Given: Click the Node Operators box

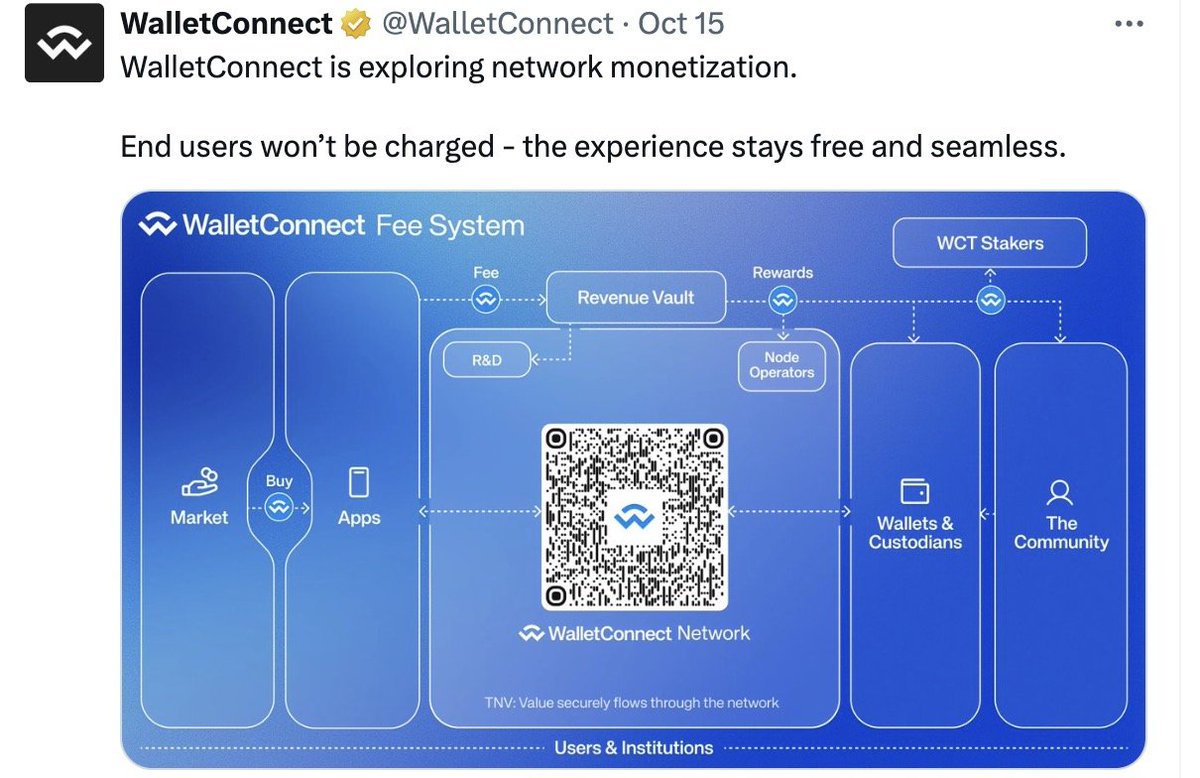Looking at the screenshot, I should point(781,365).
